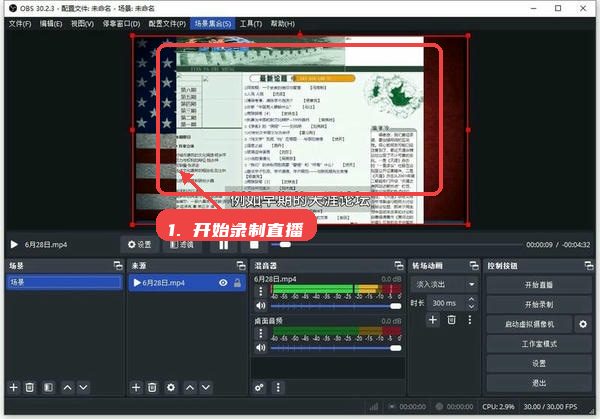Image resolution: width=600 pixels, height=419 pixels.
Task: Open the 滤镜 filters button
Action: 182,244
